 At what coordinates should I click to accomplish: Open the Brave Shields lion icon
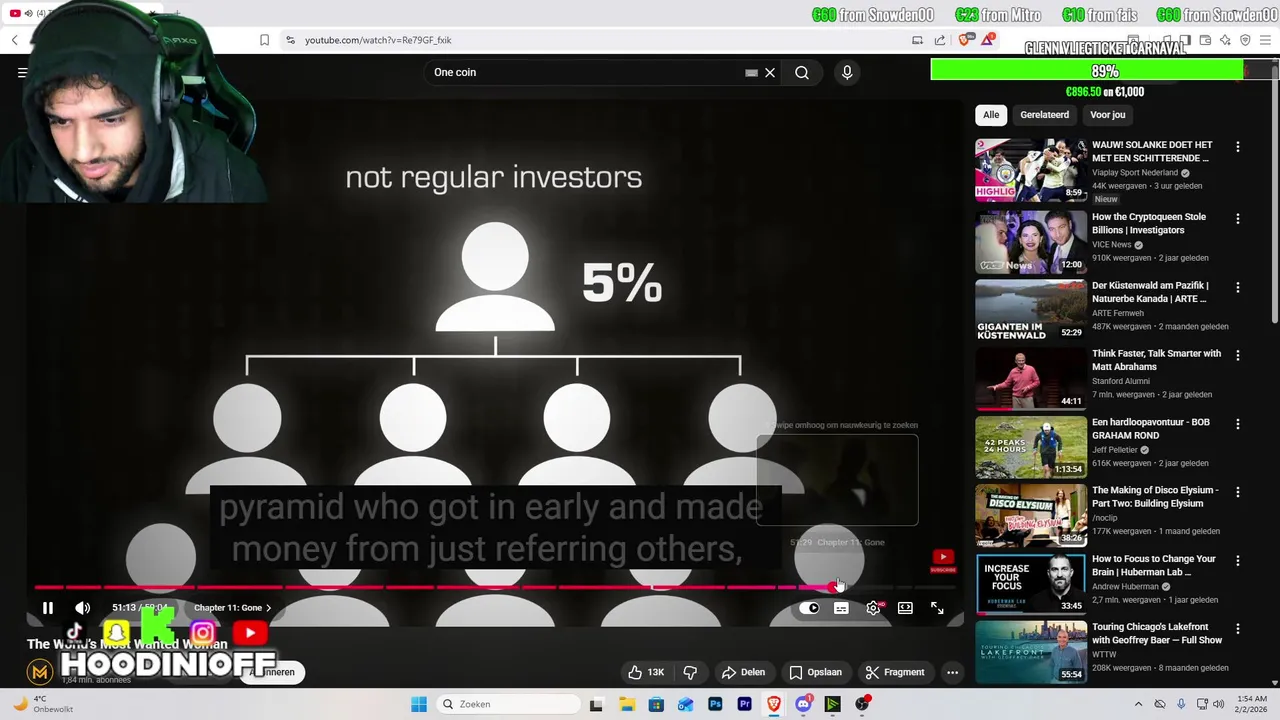(x=965, y=40)
